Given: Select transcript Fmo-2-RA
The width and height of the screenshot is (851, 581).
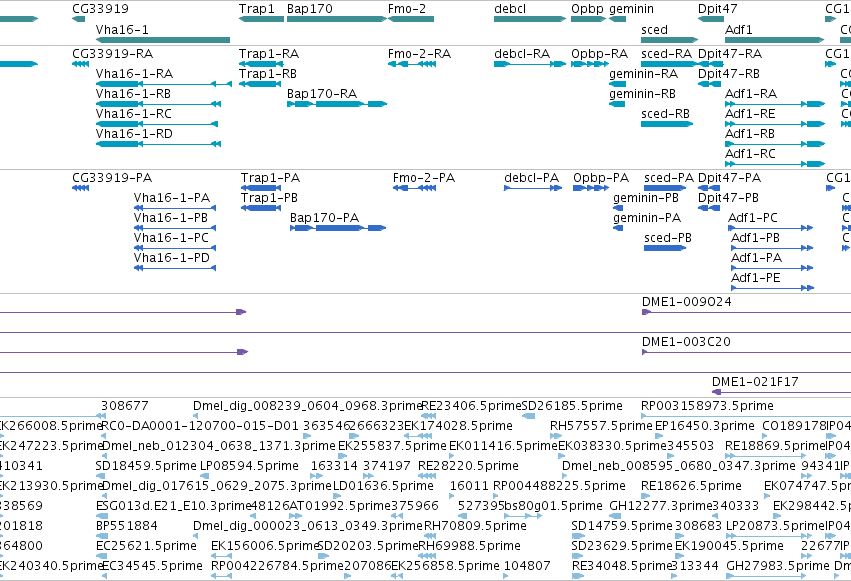Looking at the screenshot, I should [x=420, y=54].
